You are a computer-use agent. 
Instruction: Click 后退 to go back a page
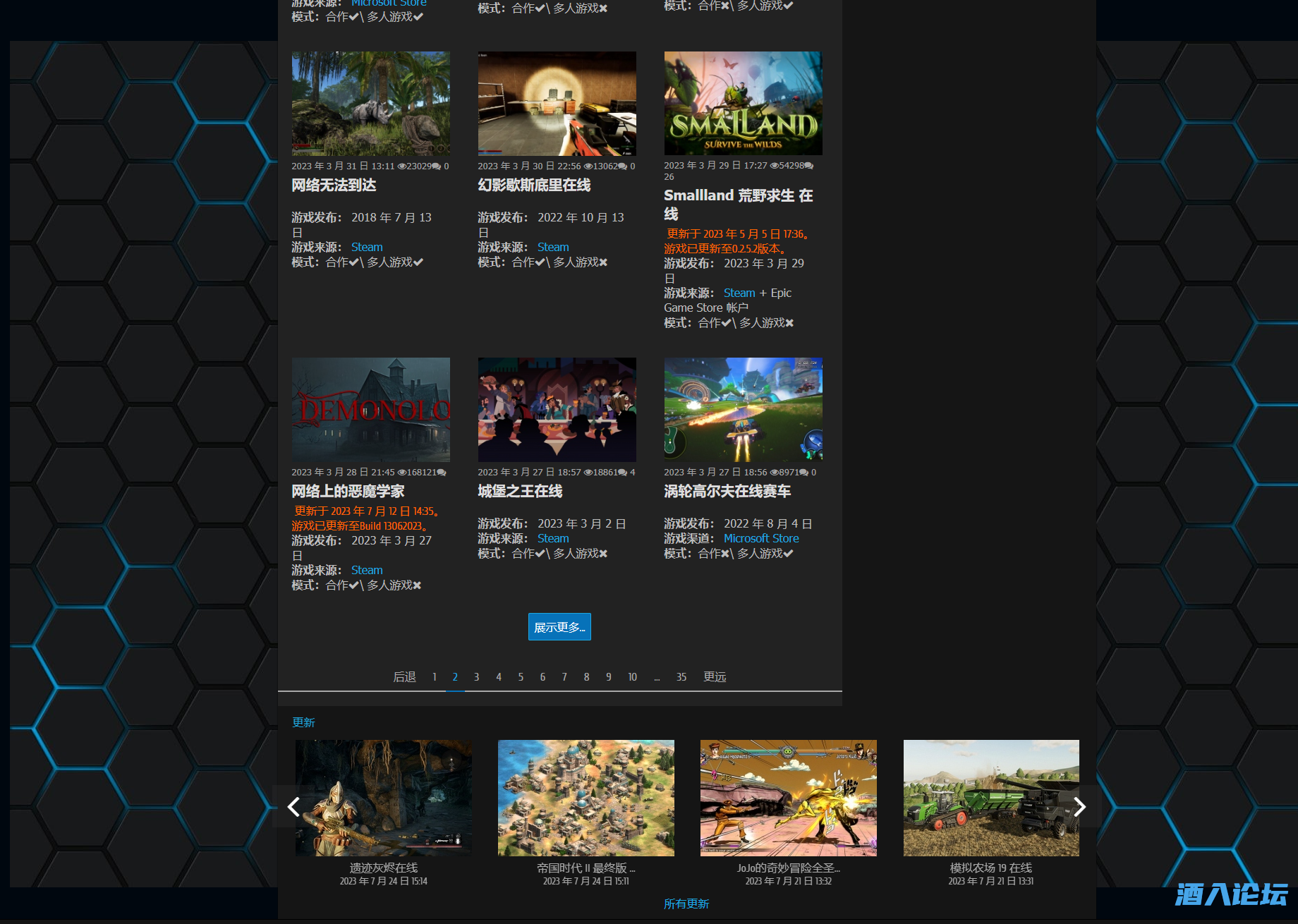(404, 676)
